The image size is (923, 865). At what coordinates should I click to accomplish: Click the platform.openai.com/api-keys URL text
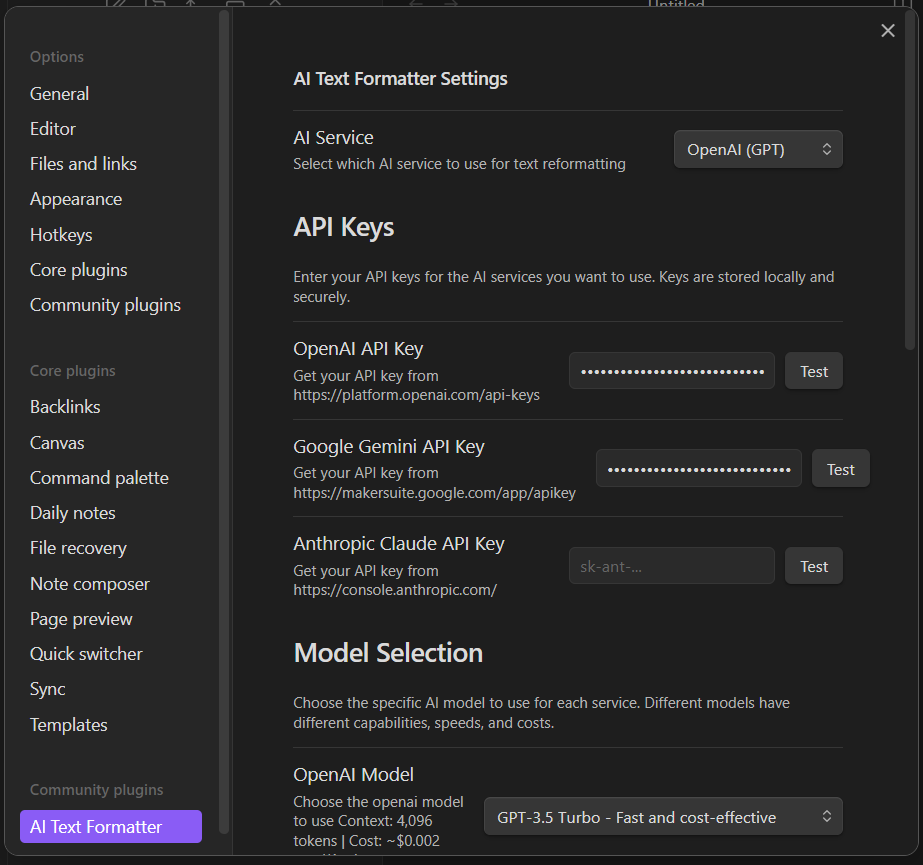(416, 395)
